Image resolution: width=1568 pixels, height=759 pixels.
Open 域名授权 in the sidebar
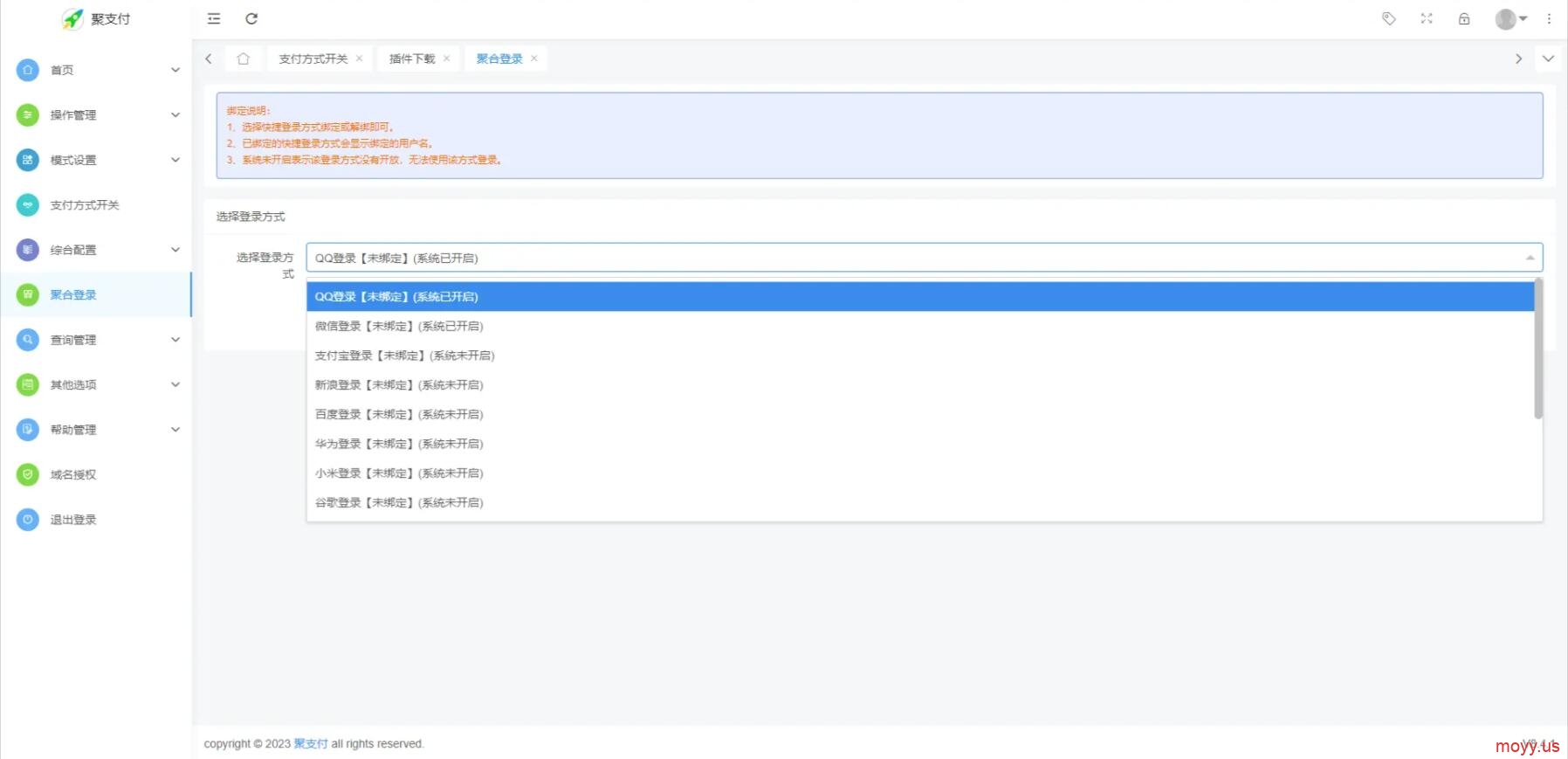(x=73, y=474)
